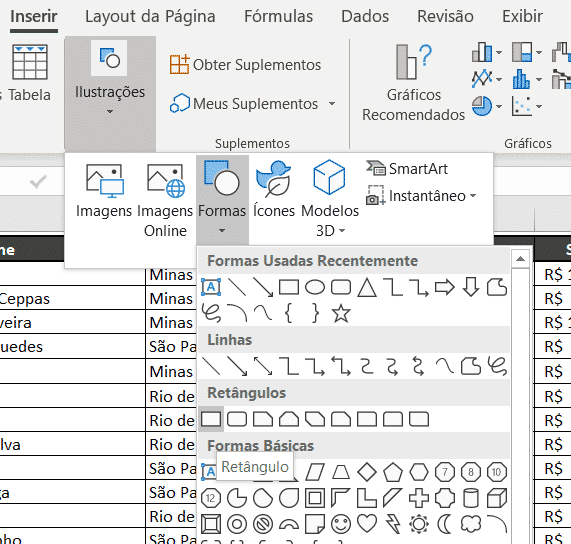Select the octagon shape labeled 8
This screenshot has height=544, width=571.
click(x=471, y=472)
